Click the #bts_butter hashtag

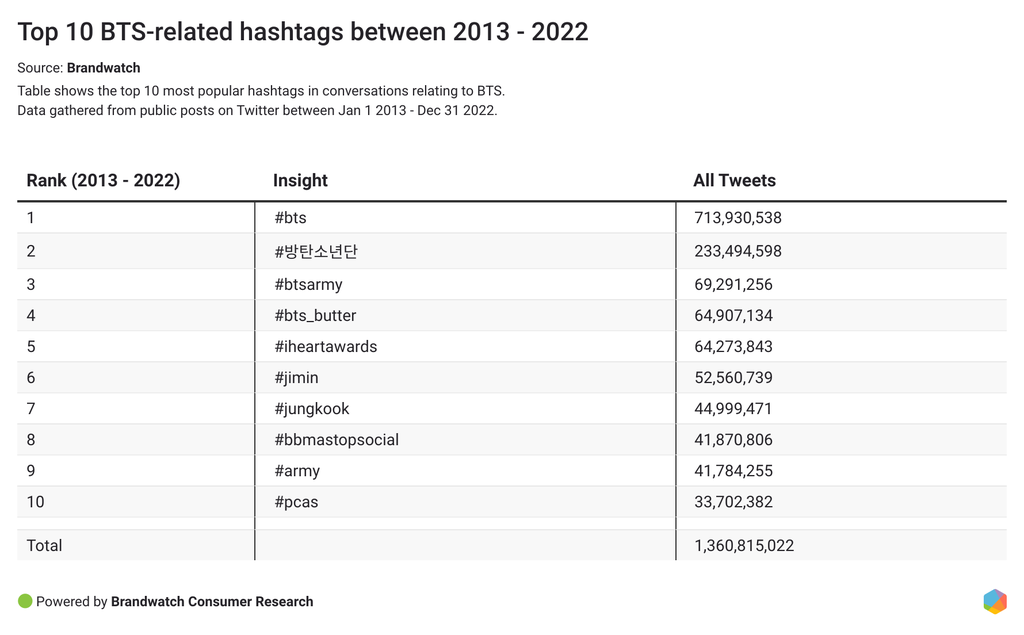315,316
